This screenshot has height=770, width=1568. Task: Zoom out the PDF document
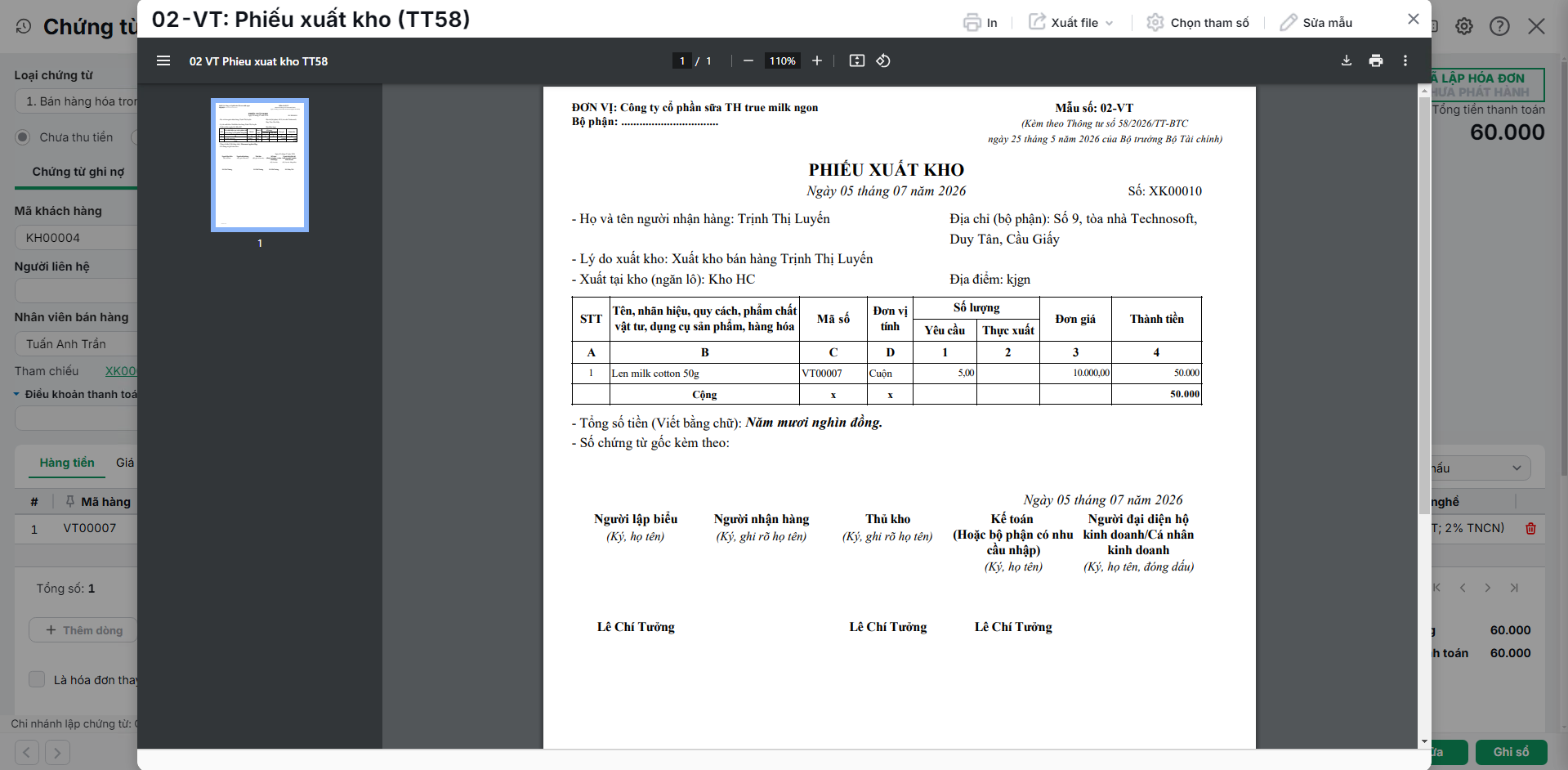(x=748, y=60)
